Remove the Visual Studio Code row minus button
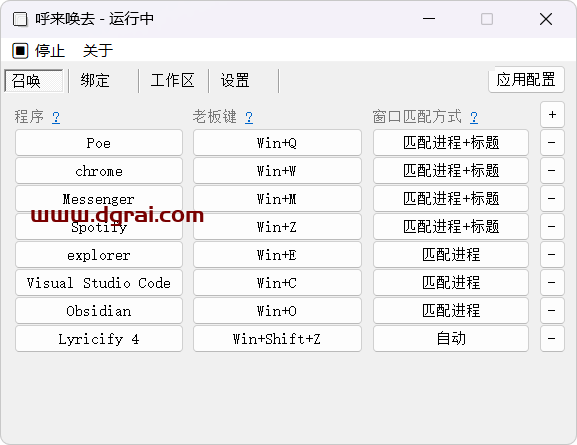 (x=552, y=283)
